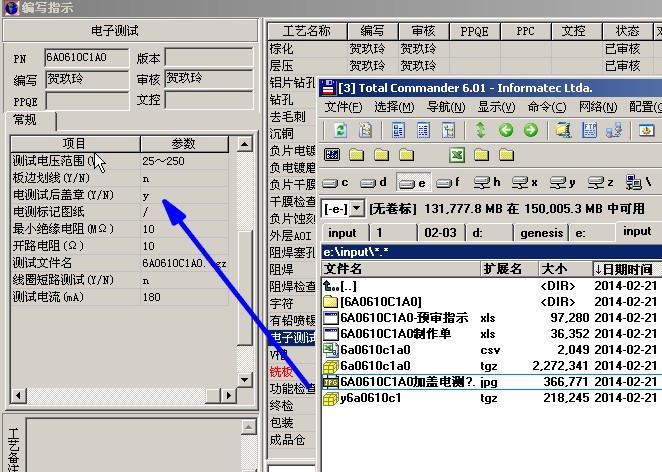Sort files by 大小 column header
This screenshot has width=662, height=472.
(x=566, y=269)
